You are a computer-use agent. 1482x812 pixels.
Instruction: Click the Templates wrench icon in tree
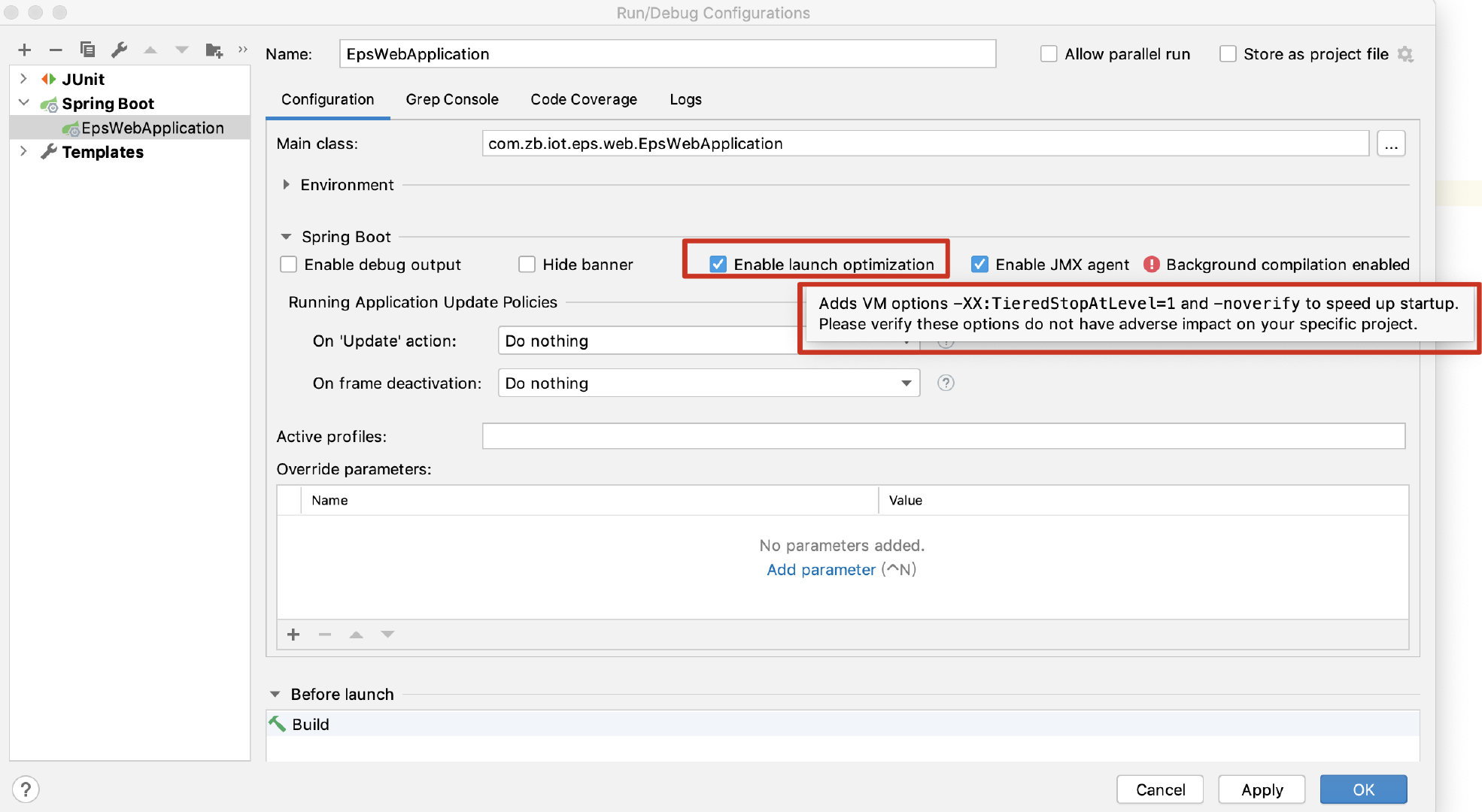(x=49, y=152)
